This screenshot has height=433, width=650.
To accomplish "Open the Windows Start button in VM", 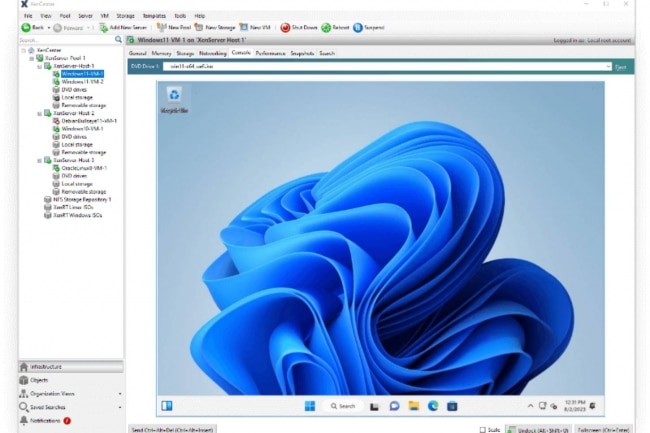I will (310, 406).
